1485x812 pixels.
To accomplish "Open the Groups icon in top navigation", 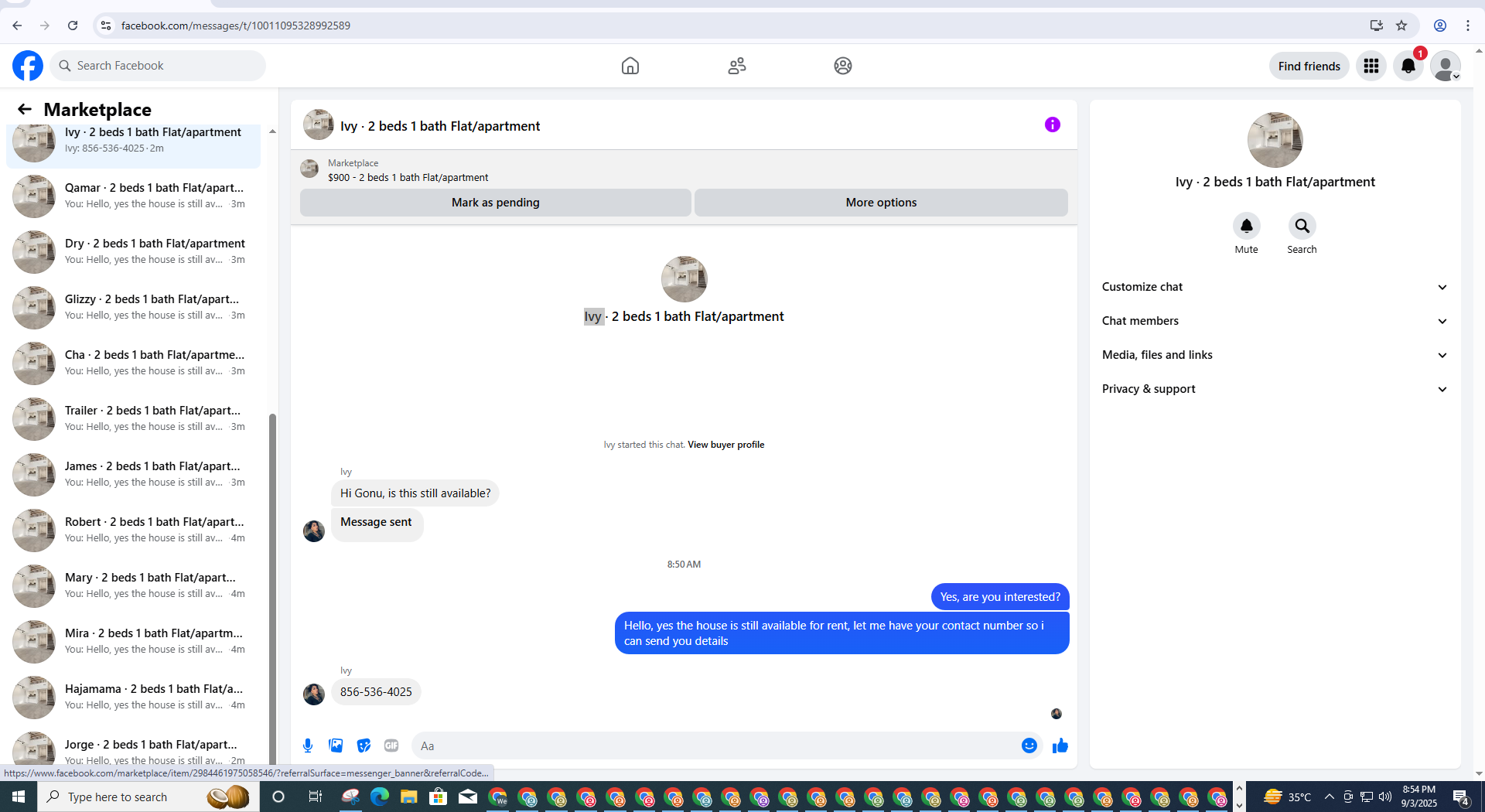I will [x=843, y=66].
